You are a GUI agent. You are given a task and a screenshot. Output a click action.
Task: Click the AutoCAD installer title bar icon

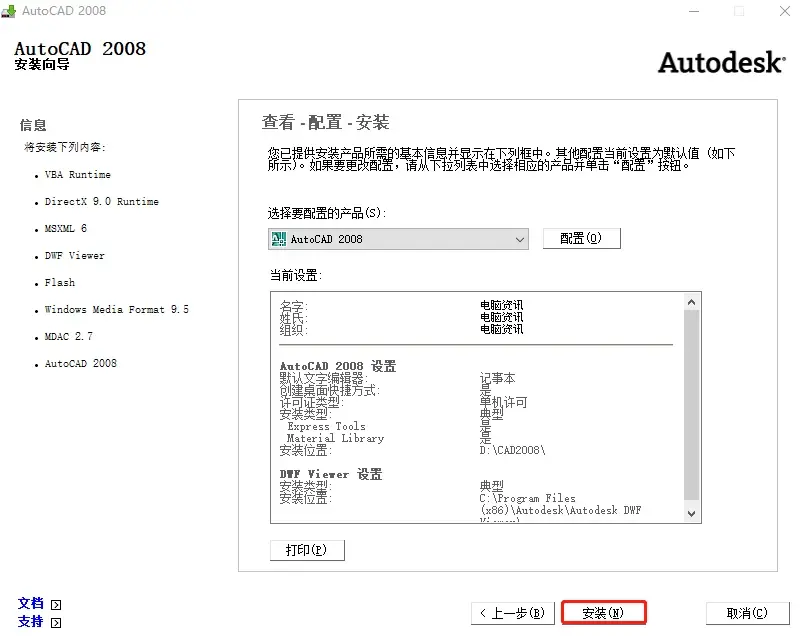pyautogui.click(x=9, y=11)
